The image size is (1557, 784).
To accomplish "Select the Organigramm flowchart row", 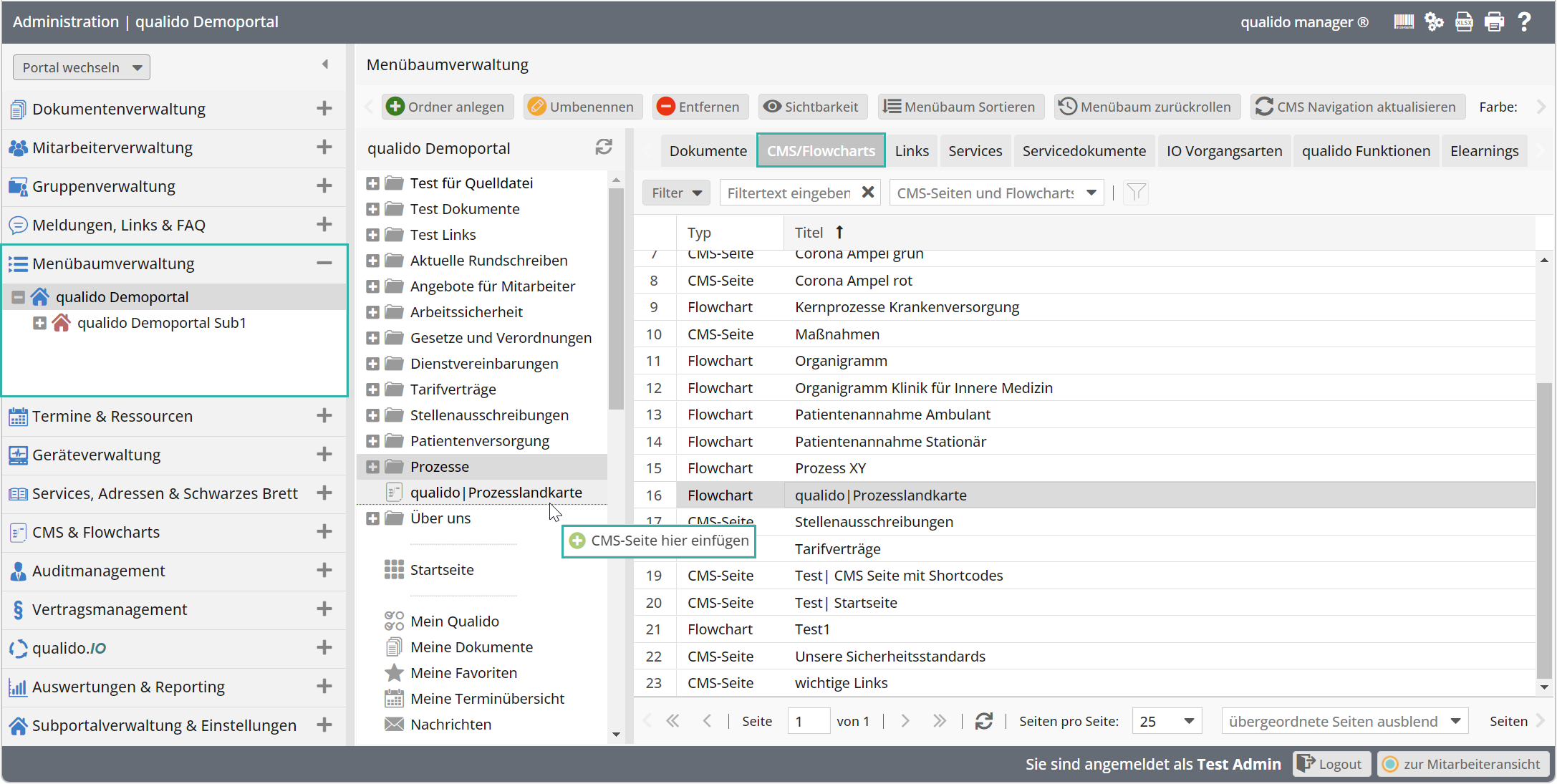I will click(x=1084, y=361).
